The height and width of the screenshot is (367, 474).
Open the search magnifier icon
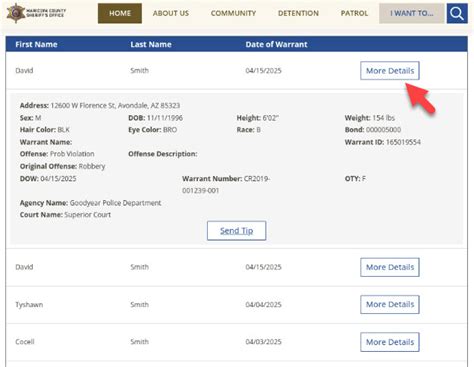pyautogui.click(x=457, y=13)
